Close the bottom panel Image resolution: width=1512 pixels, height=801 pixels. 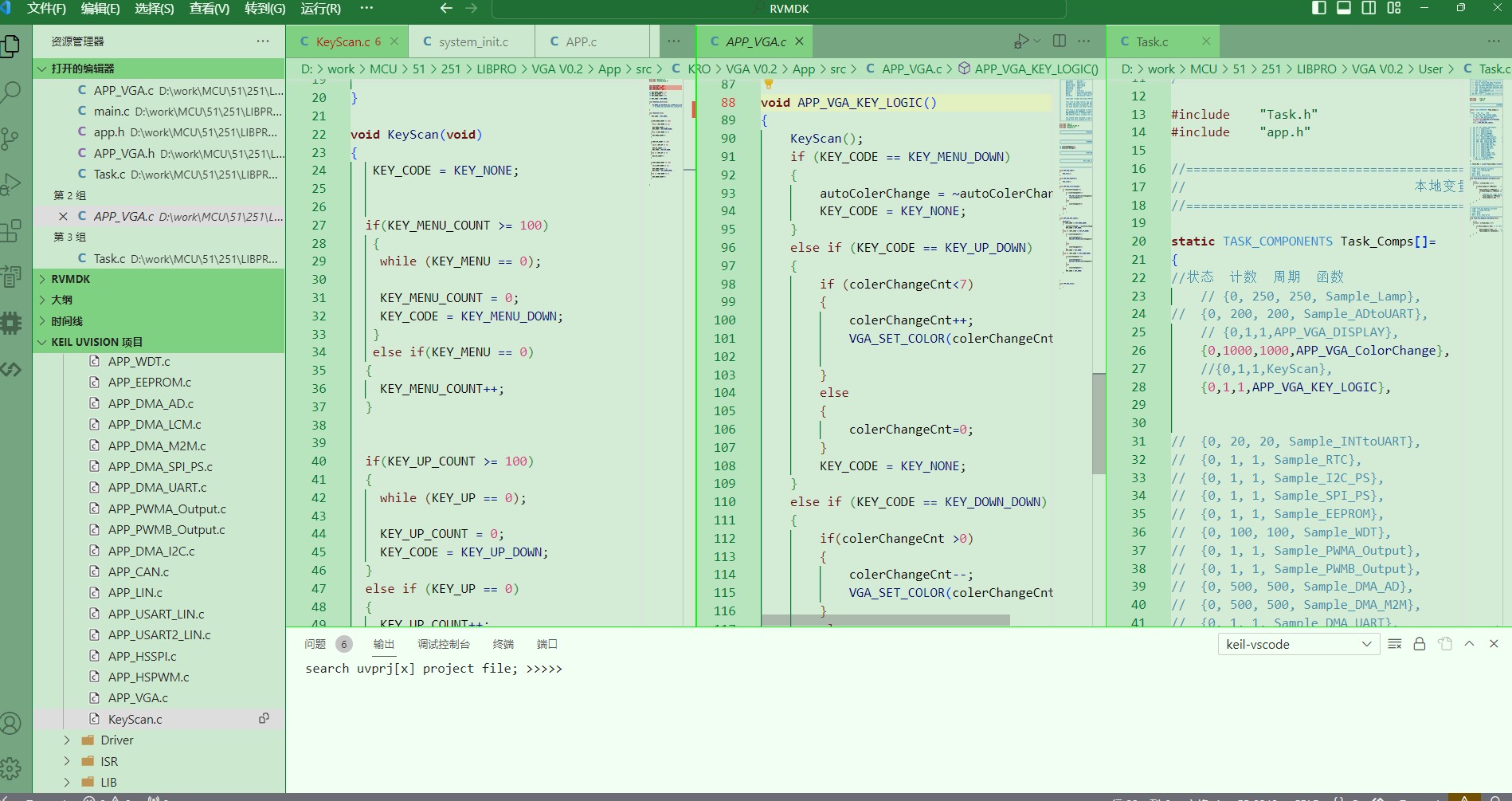point(1494,644)
